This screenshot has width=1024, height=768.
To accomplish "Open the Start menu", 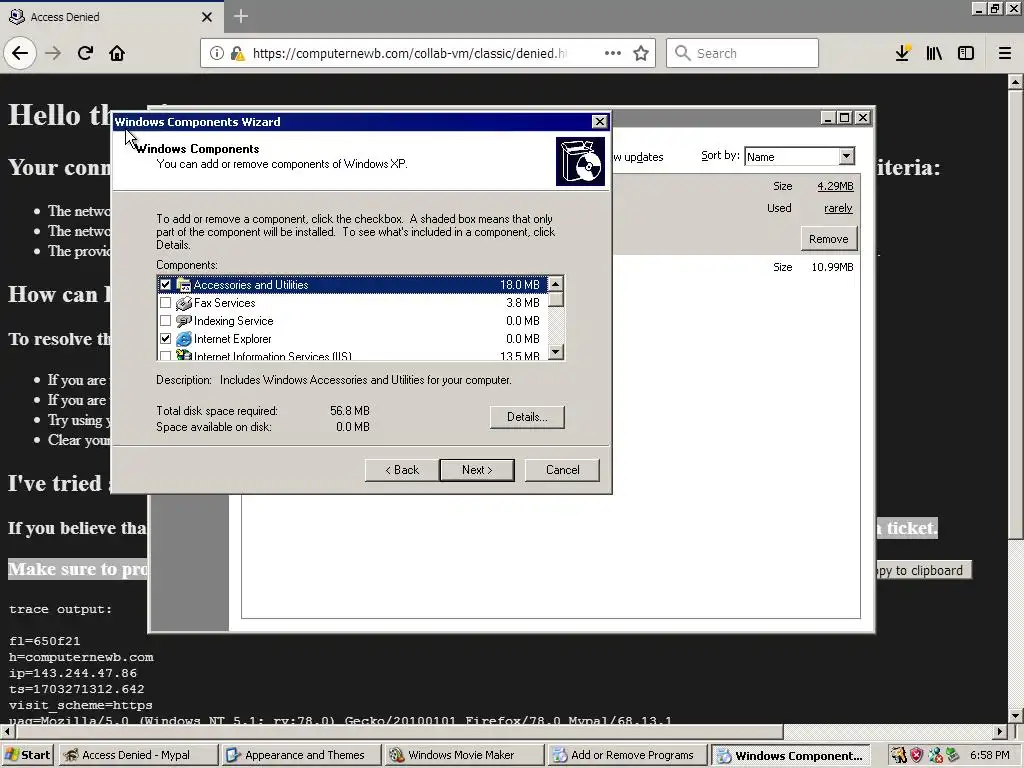I will [28, 755].
